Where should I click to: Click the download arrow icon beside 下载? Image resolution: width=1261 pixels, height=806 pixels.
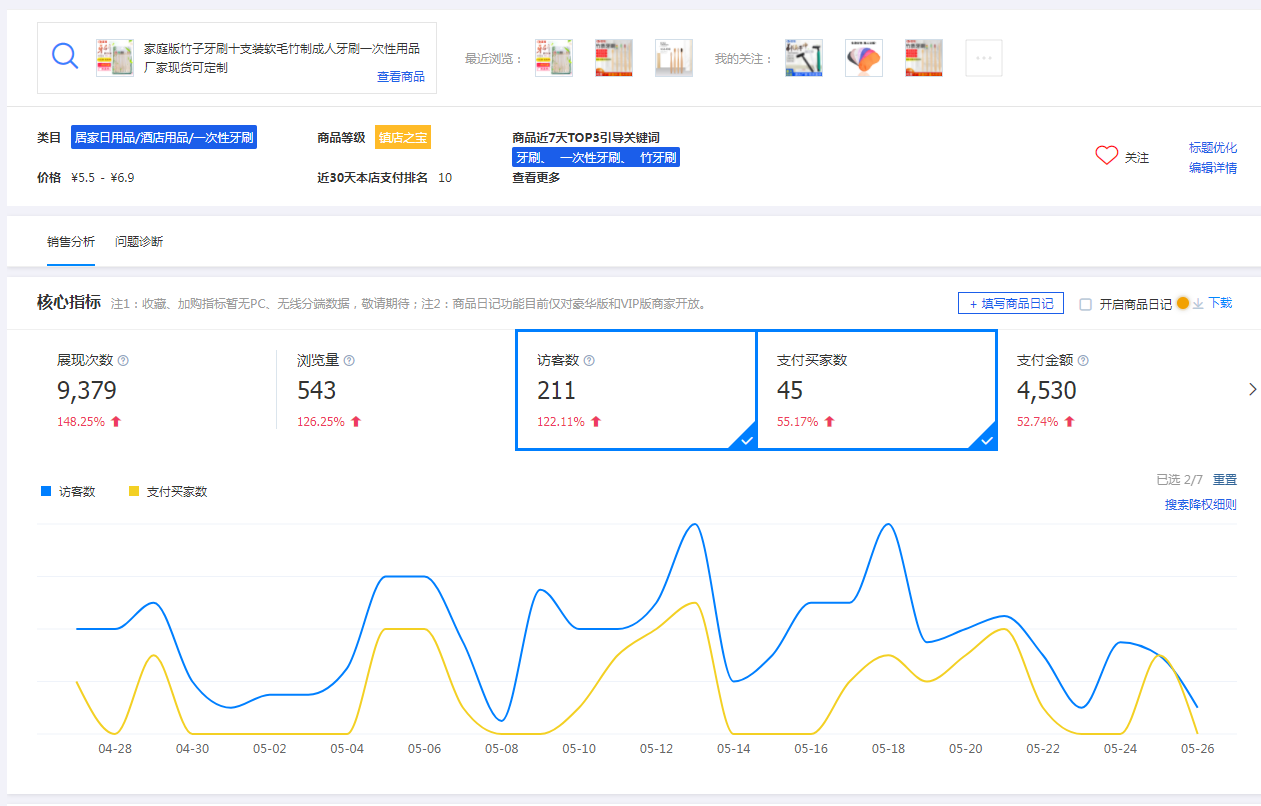point(1198,304)
